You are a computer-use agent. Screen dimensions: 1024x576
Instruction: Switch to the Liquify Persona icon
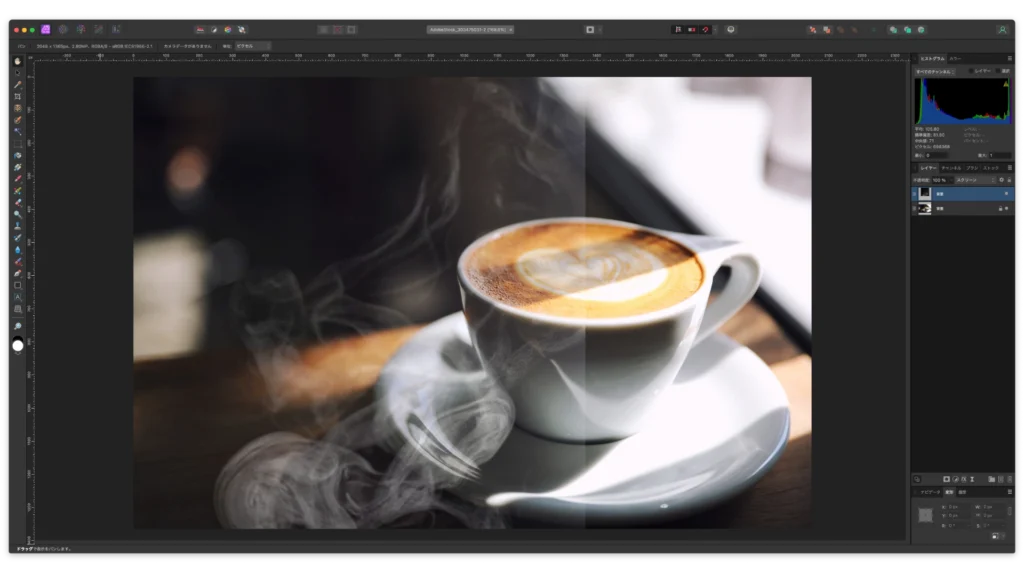pyautogui.click(x=63, y=30)
